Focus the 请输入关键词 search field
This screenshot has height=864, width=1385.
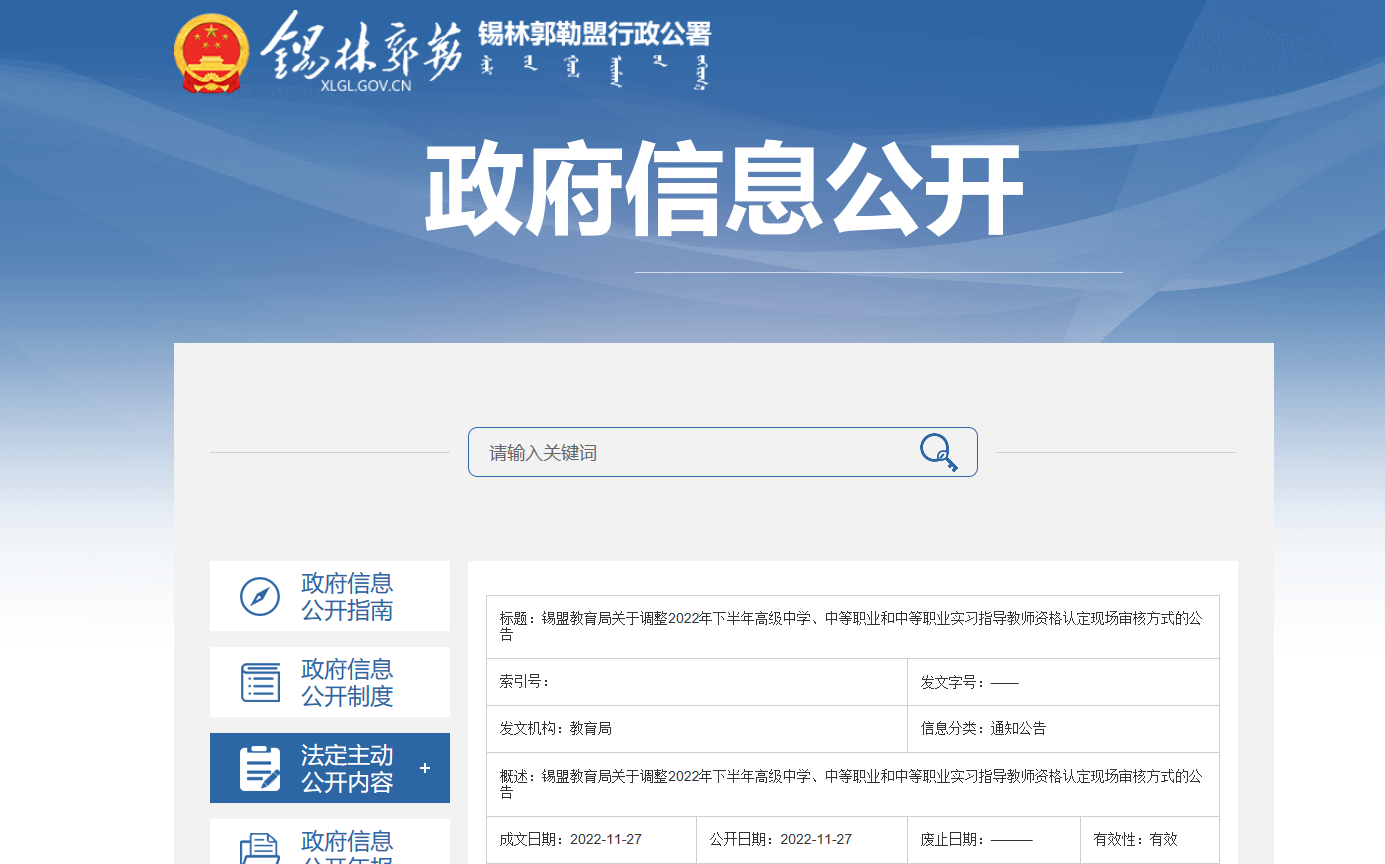pos(690,453)
